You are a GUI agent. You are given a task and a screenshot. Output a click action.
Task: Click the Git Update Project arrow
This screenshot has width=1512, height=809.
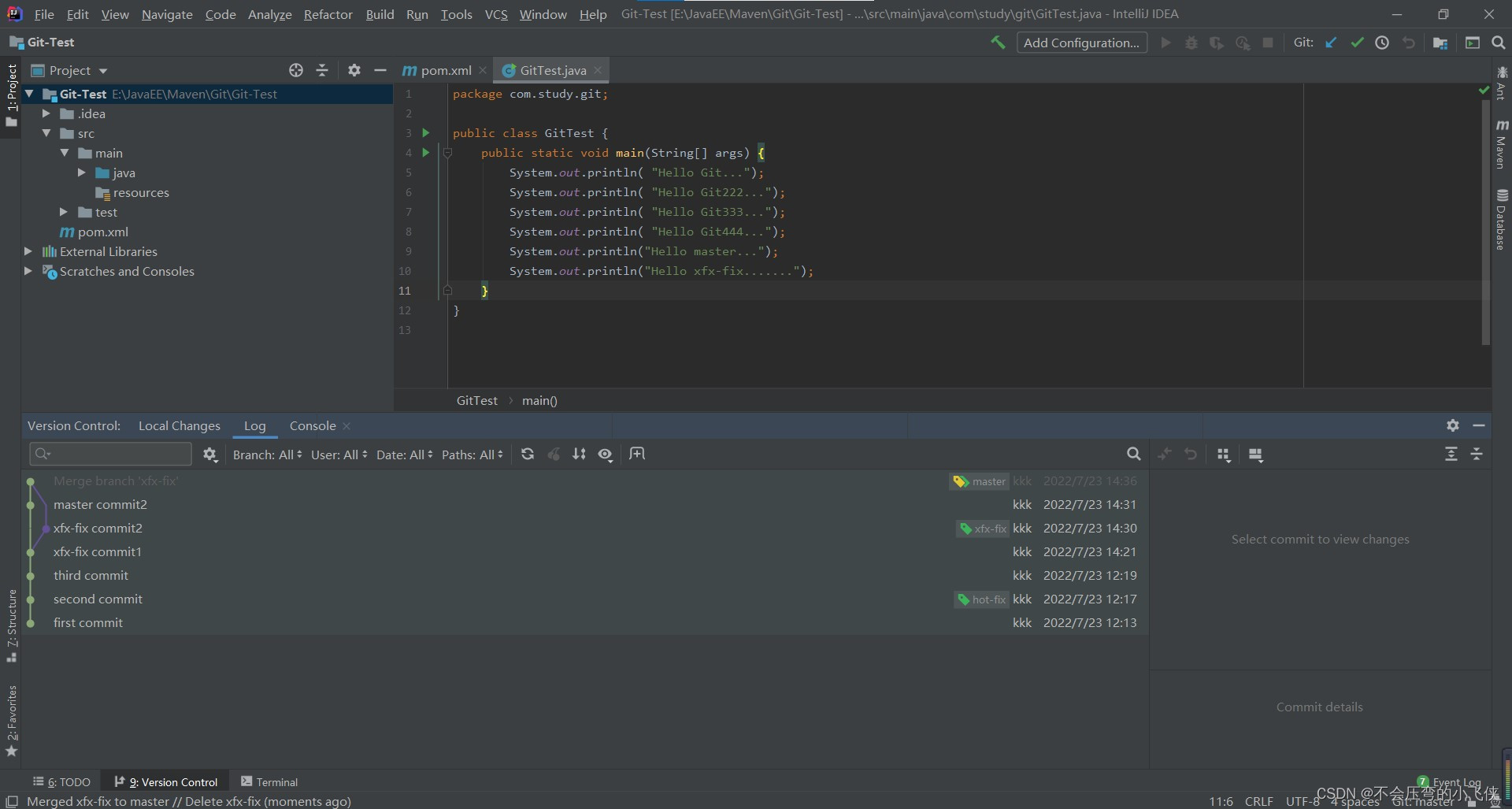pos(1331,43)
